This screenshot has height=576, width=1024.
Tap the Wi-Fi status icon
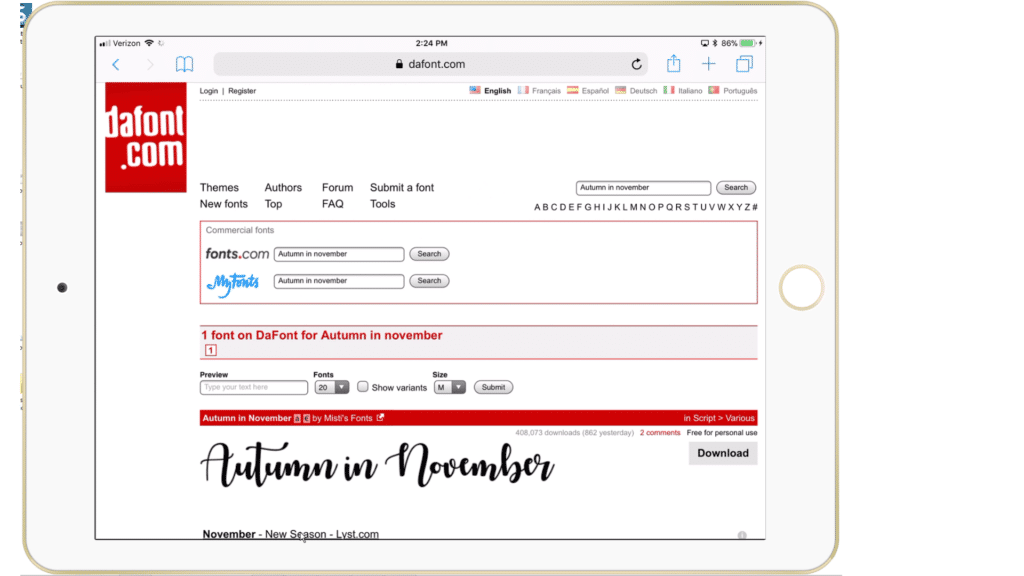tap(149, 43)
